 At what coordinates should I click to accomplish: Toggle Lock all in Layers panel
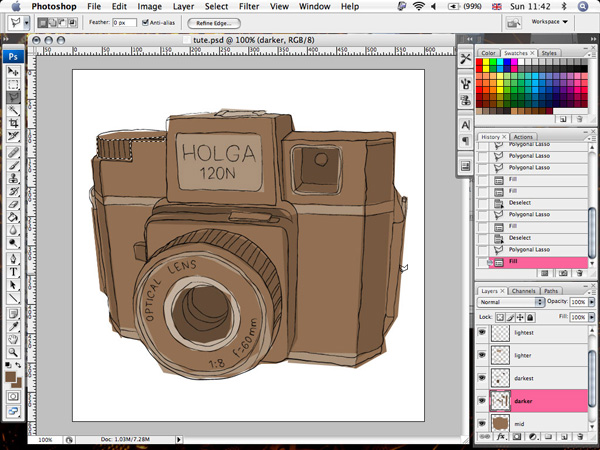(530, 317)
